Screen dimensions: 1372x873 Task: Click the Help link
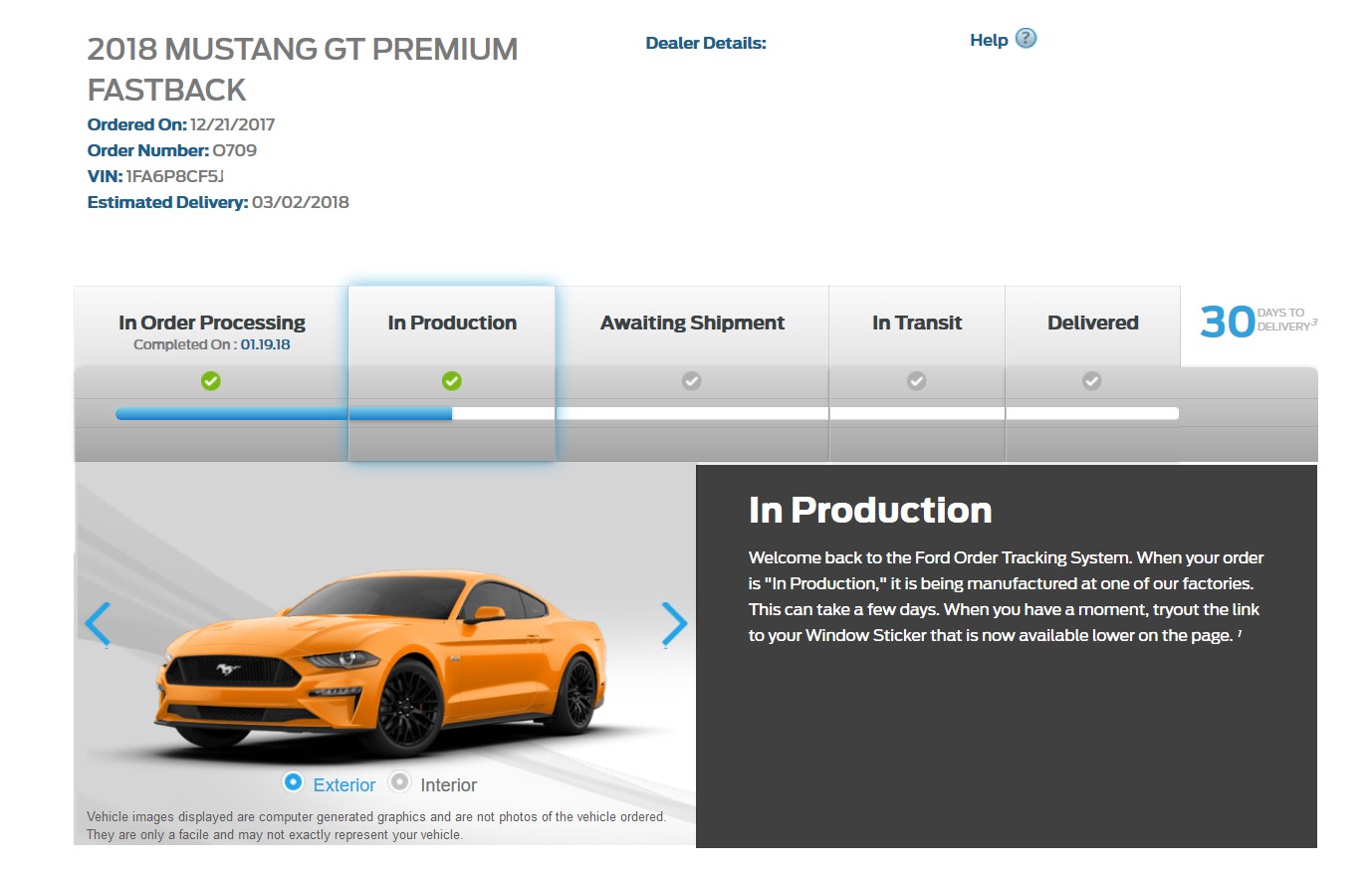(x=989, y=40)
